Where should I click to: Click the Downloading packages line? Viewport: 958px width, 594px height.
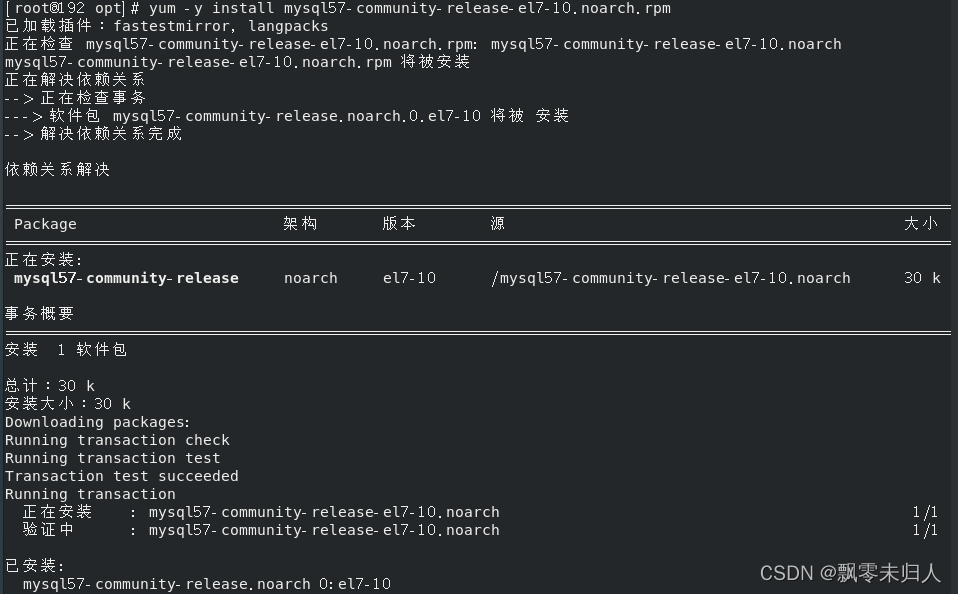coord(97,421)
